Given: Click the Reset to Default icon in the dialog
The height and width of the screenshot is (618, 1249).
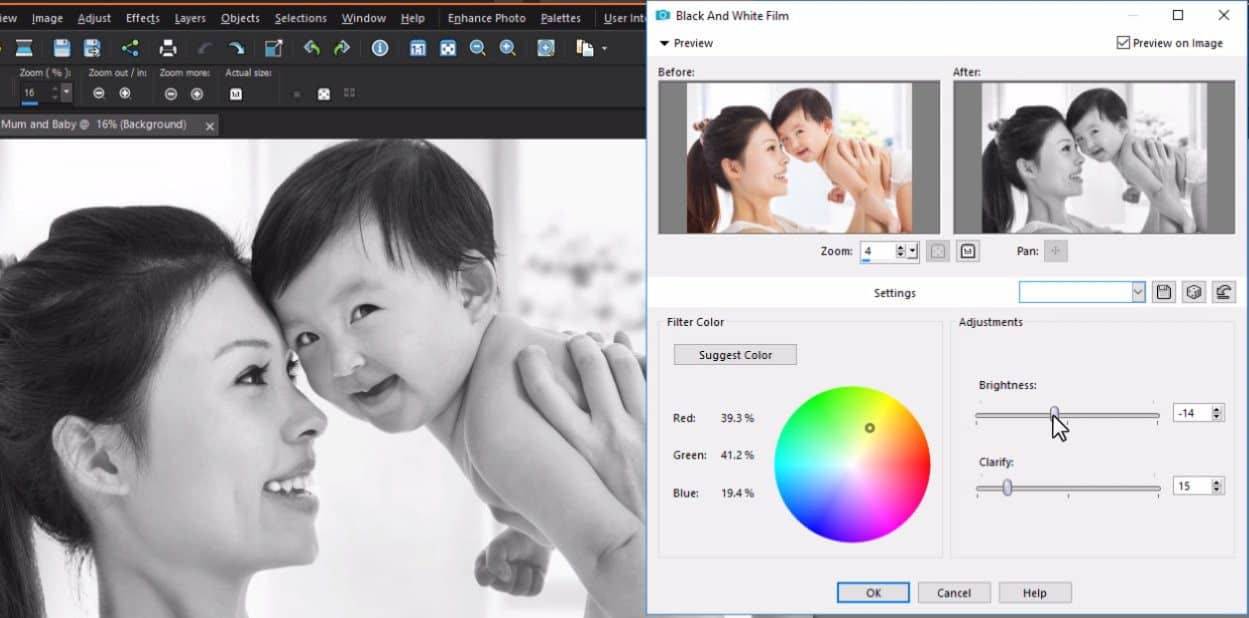Looking at the screenshot, I should [1224, 292].
